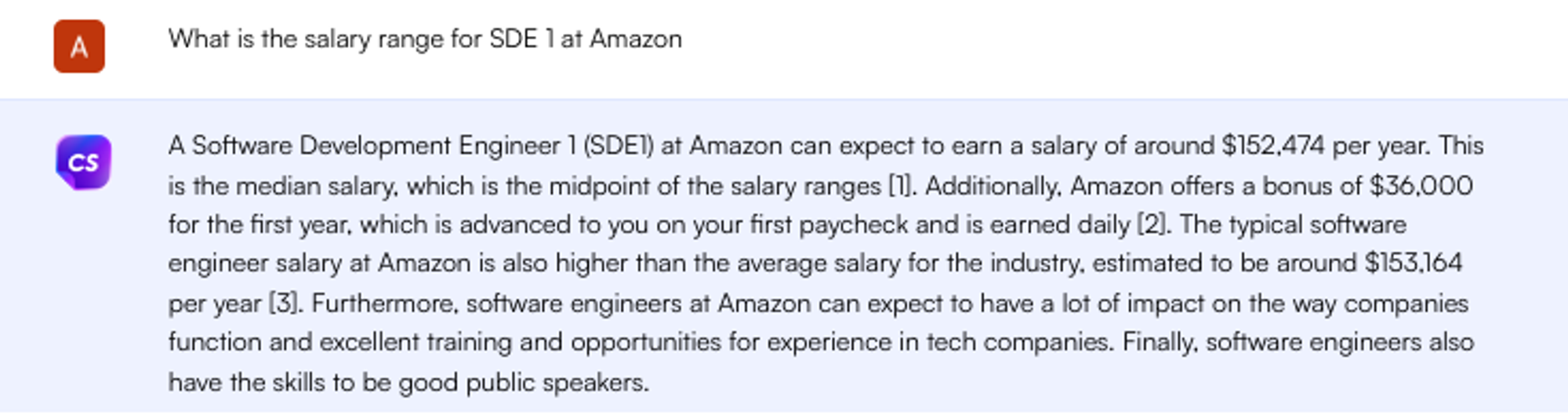Click the user question about SDE 1 salary

click(x=424, y=39)
